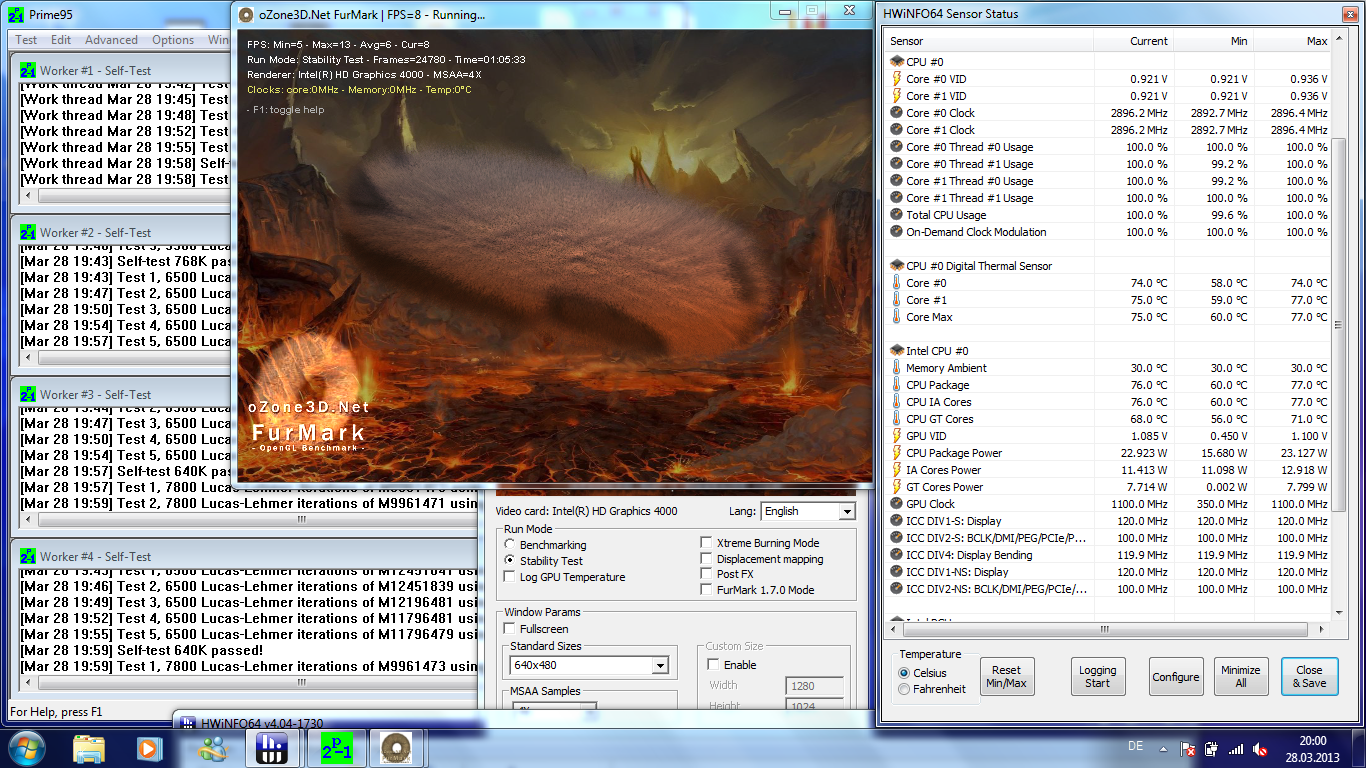This screenshot has width=1366, height=768.
Task: Click the network signal icon in the tray
Action: point(1236,748)
